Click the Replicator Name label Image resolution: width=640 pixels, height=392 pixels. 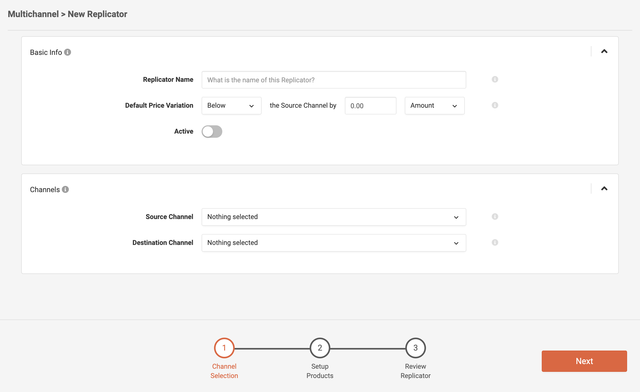[x=168, y=79]
